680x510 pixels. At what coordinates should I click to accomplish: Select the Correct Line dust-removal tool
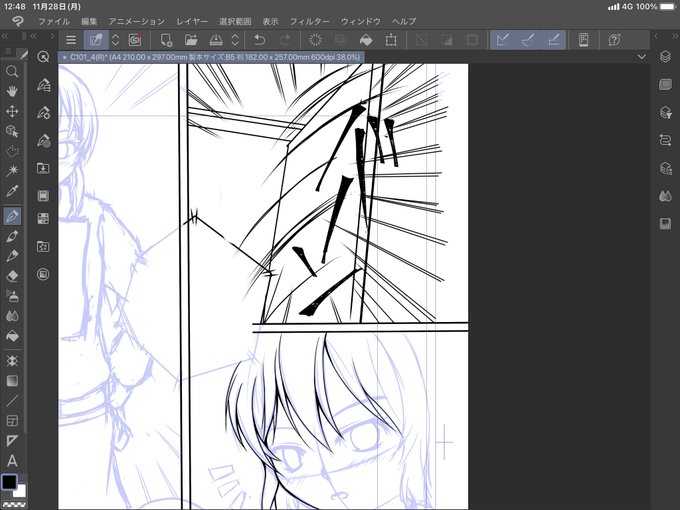click(x=12, y=361)
